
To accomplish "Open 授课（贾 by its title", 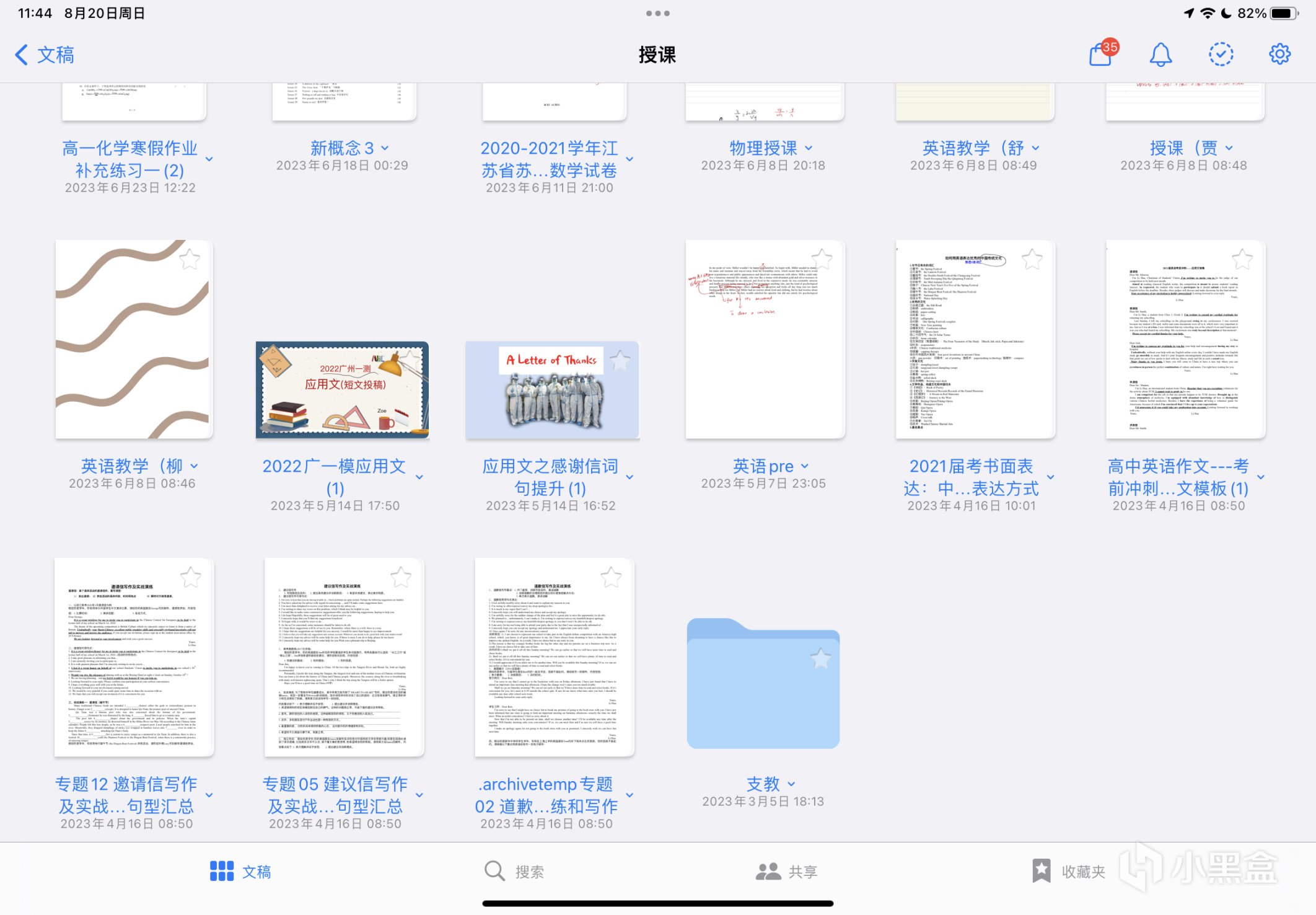I will click(x=1183, y=148).
